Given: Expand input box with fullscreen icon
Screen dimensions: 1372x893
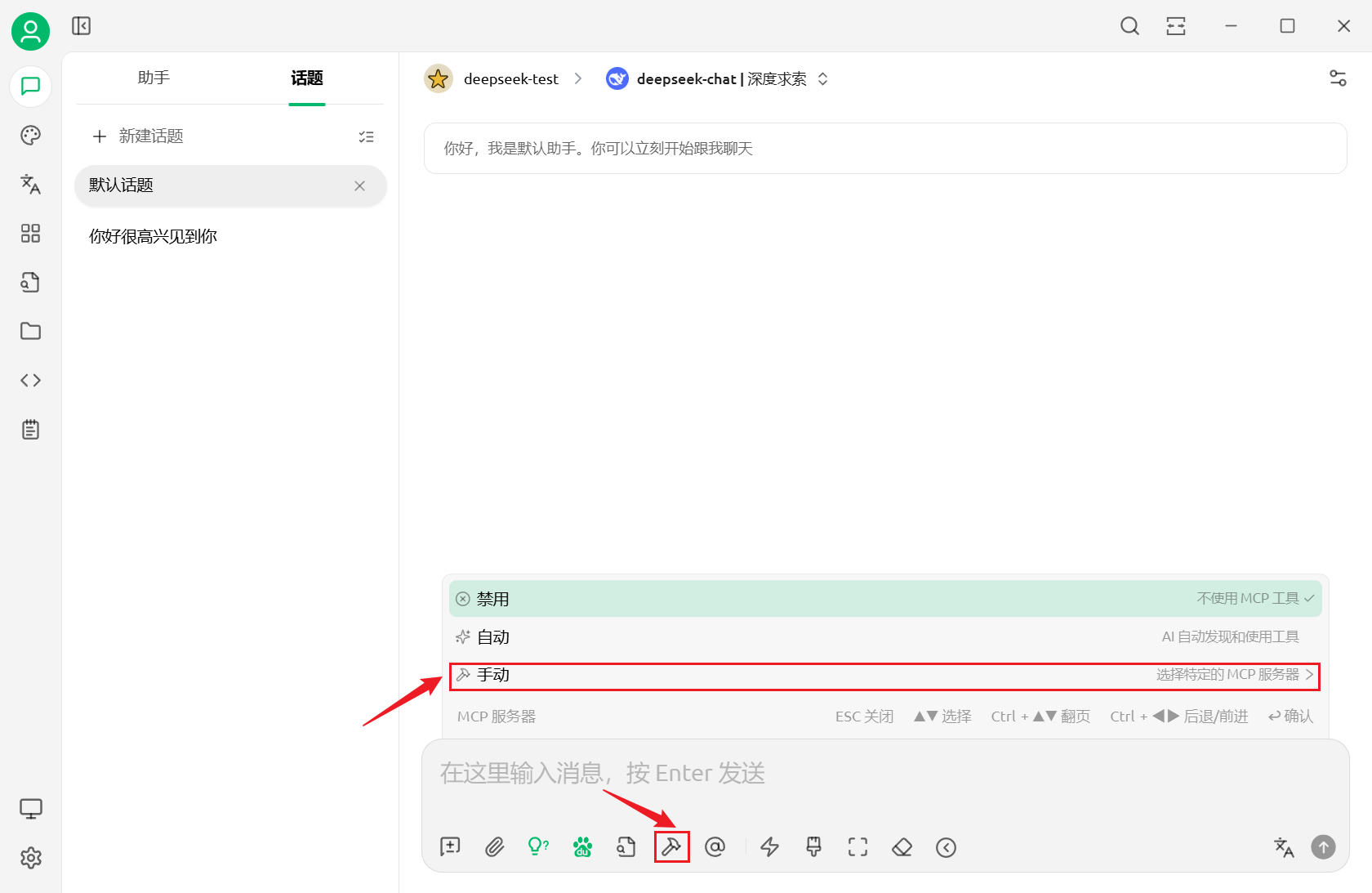Looking at the screenshot, I should [x=857, y=847].
